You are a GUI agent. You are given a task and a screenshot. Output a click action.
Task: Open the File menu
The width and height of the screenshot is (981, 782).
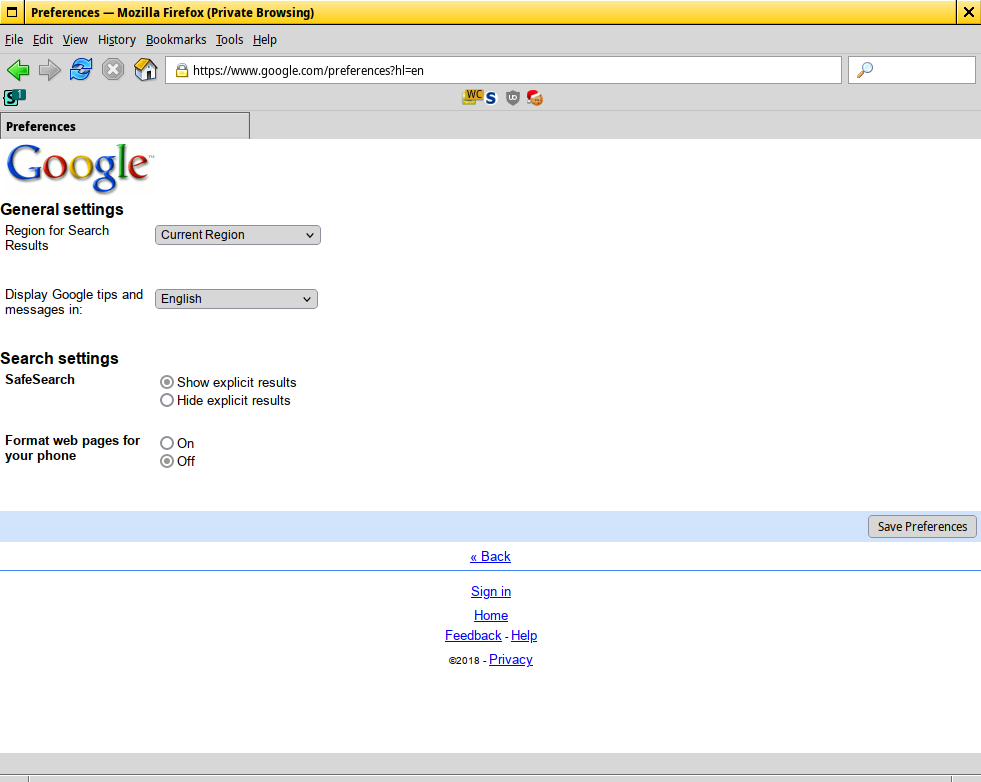pos(14,39)
